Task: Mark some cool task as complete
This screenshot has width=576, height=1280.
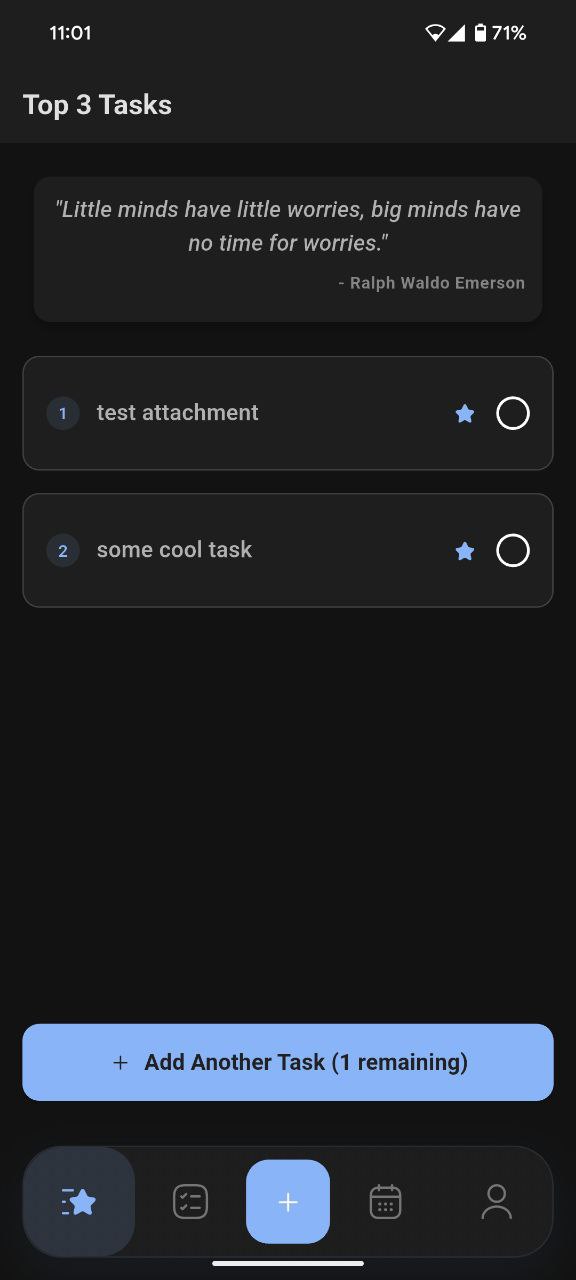Action: click(513, 551)
